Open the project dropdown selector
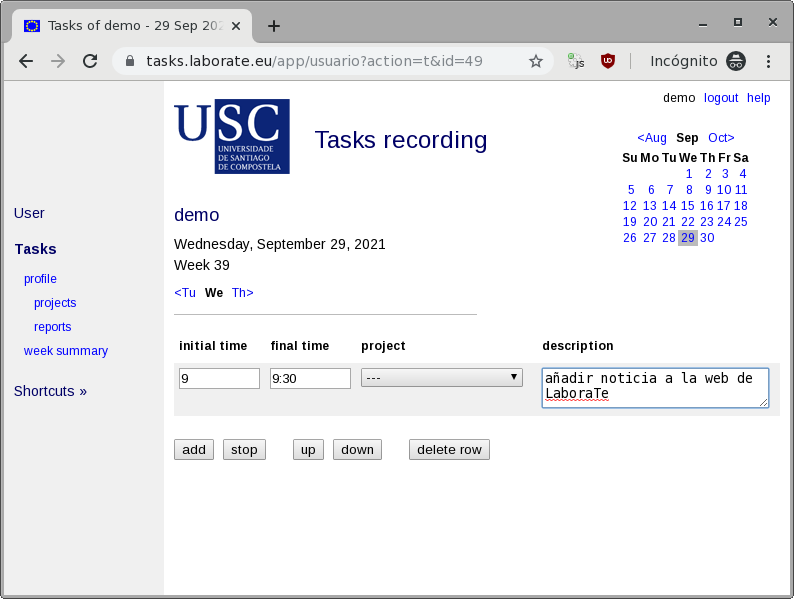This screenshot has height=599, width=794. tap(442, 378)
